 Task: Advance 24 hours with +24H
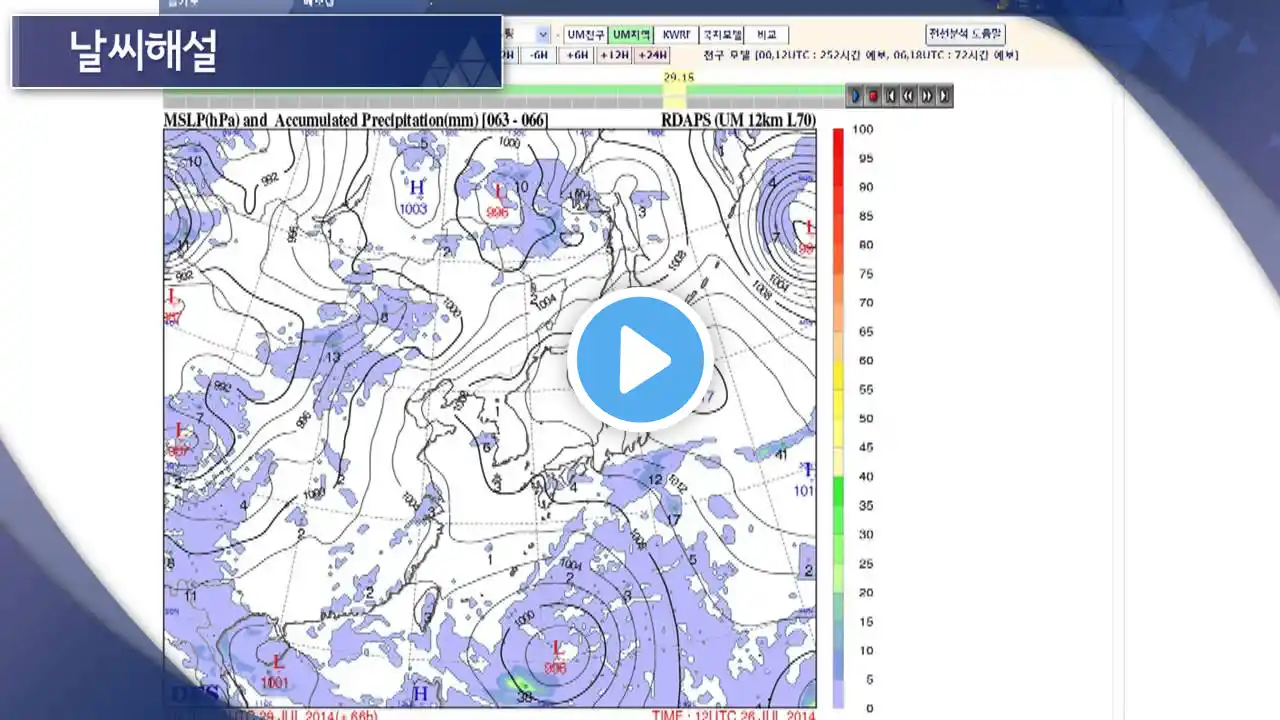click(x=652, y=56)
